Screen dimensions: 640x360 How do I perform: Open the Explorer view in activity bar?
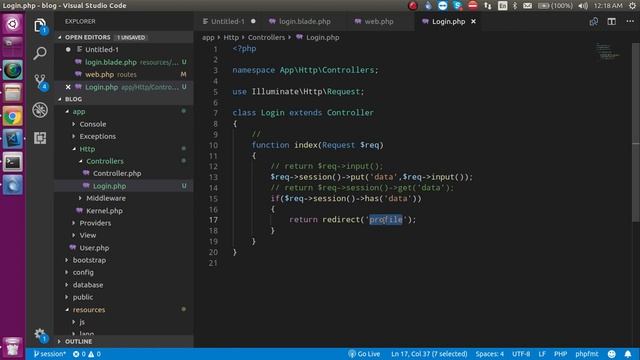40,26
